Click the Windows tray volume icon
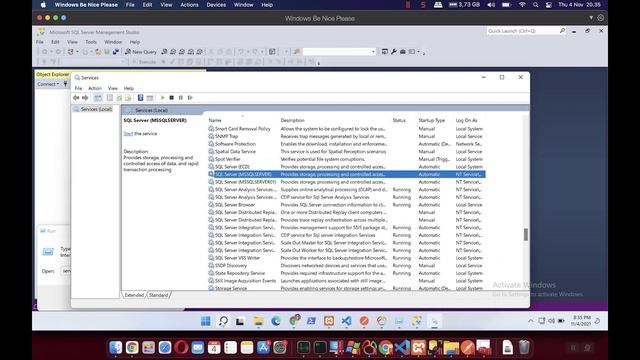This screenshot has height=360, width=640. (x=551, y=321)
